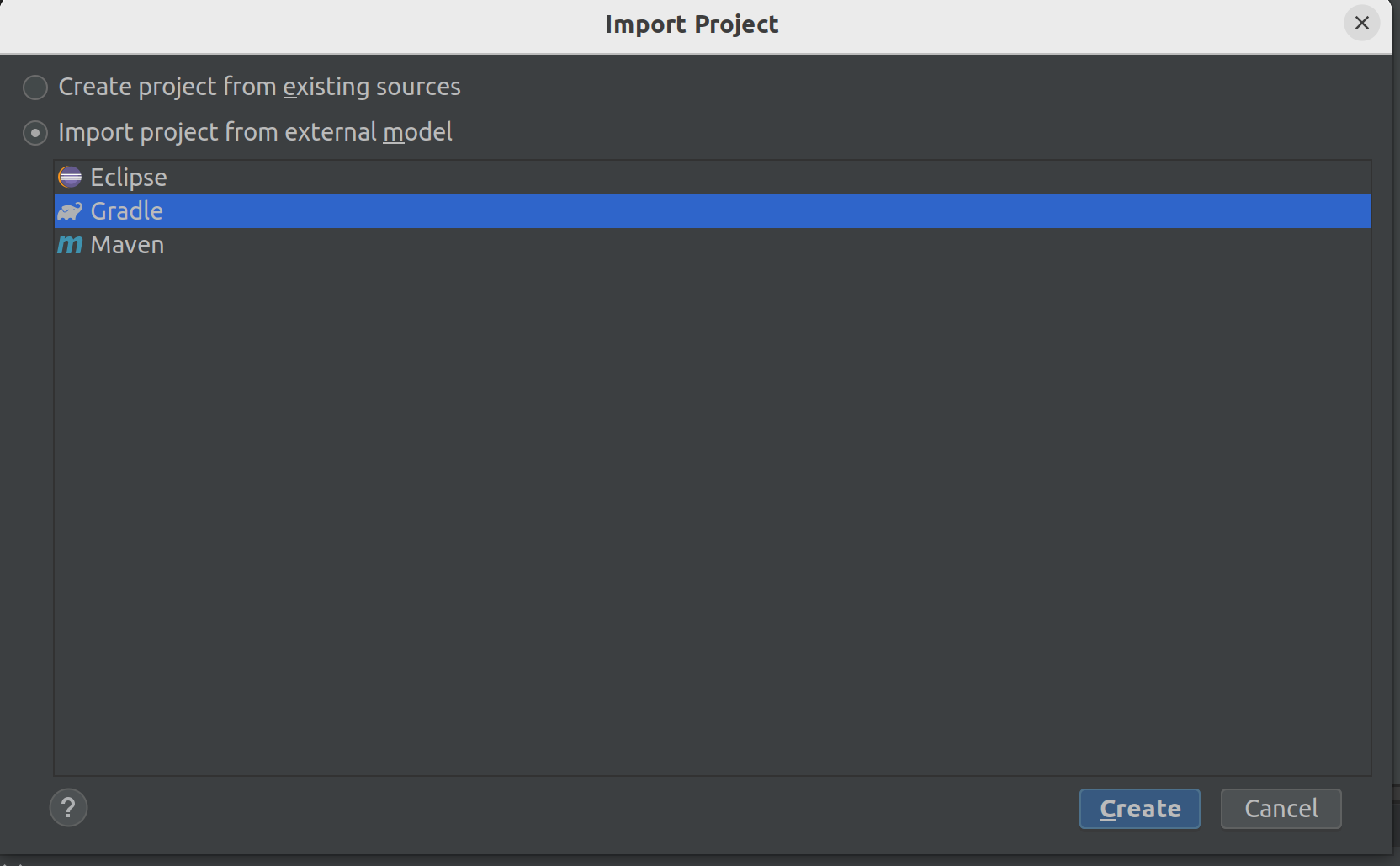Choose Gradle in the model list
1400x866 pixels.
712,211
